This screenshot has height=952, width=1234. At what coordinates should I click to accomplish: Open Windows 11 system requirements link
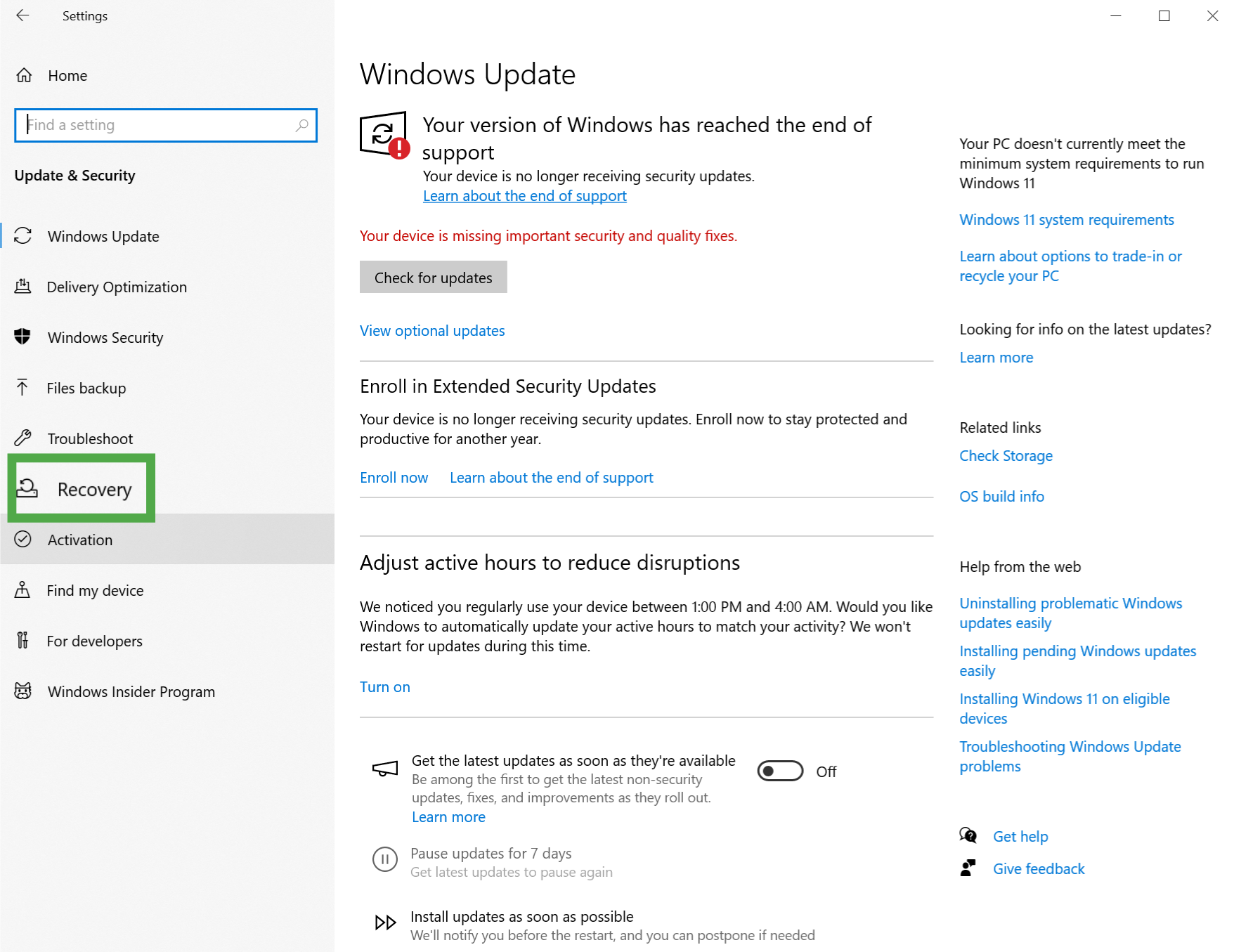1067,220
